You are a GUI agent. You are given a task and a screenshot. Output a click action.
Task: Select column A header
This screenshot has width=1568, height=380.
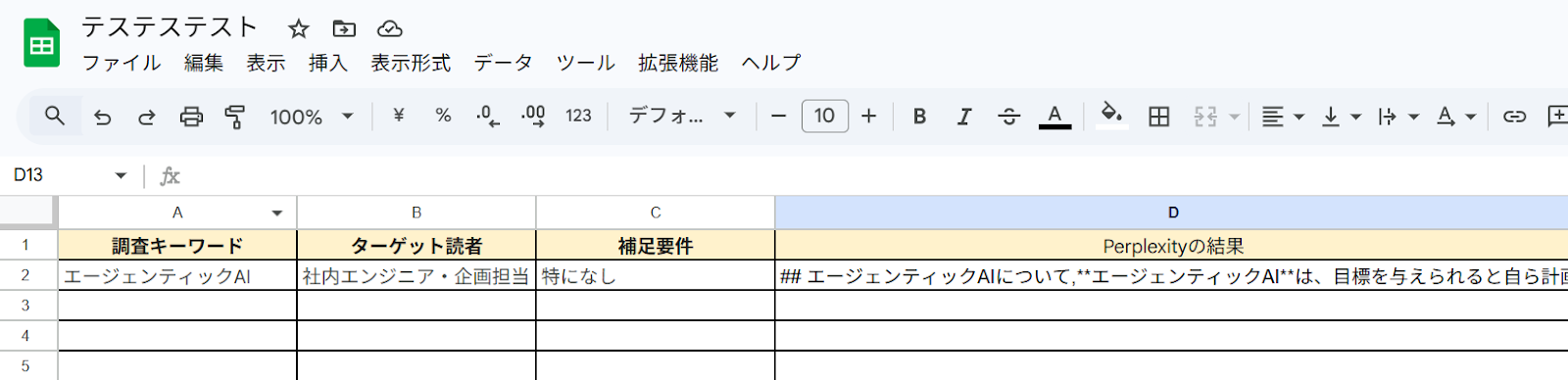pyautogui.click(x=177, y=213)
